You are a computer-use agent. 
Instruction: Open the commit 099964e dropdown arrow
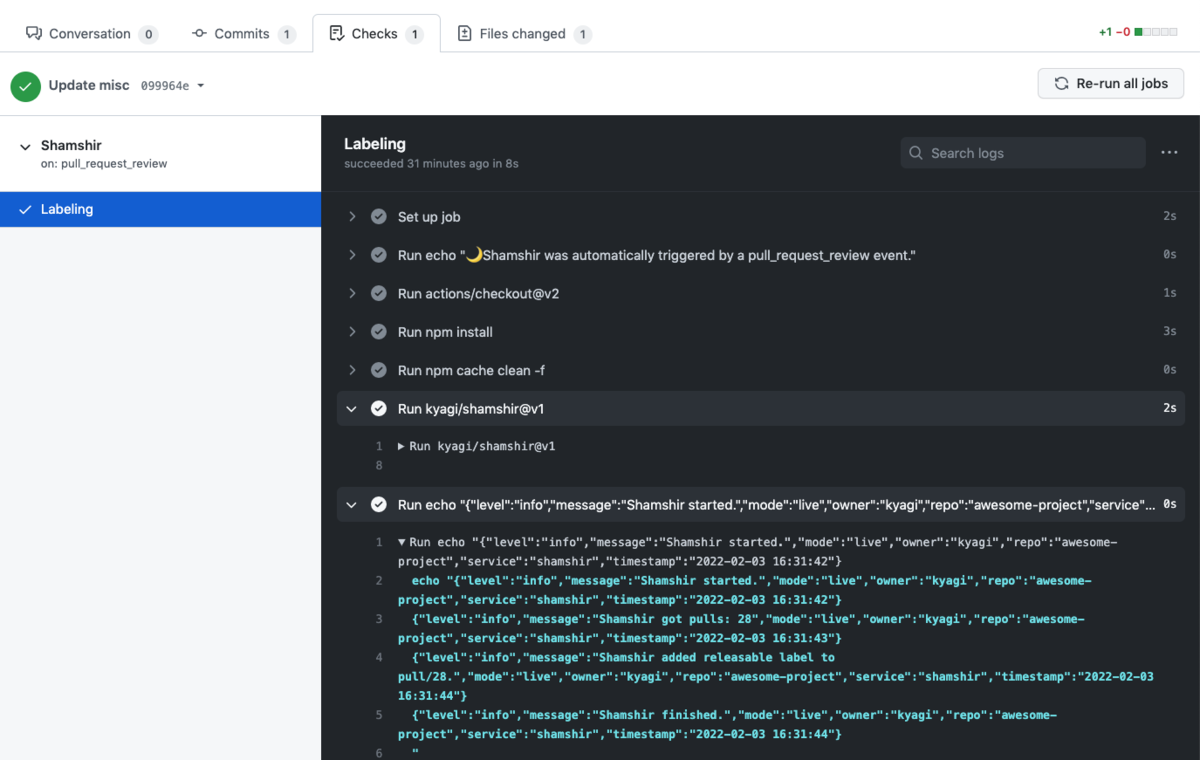(x=200, y=86)
